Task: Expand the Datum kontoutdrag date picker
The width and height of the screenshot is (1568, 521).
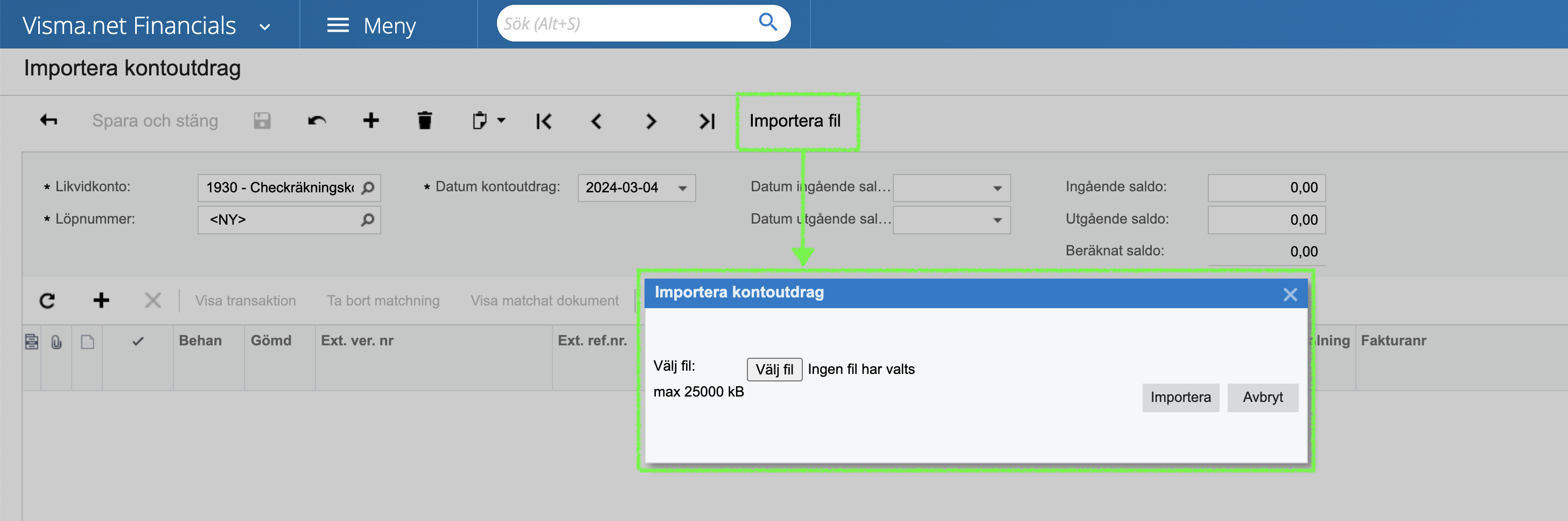Action: tap(682, 188)
